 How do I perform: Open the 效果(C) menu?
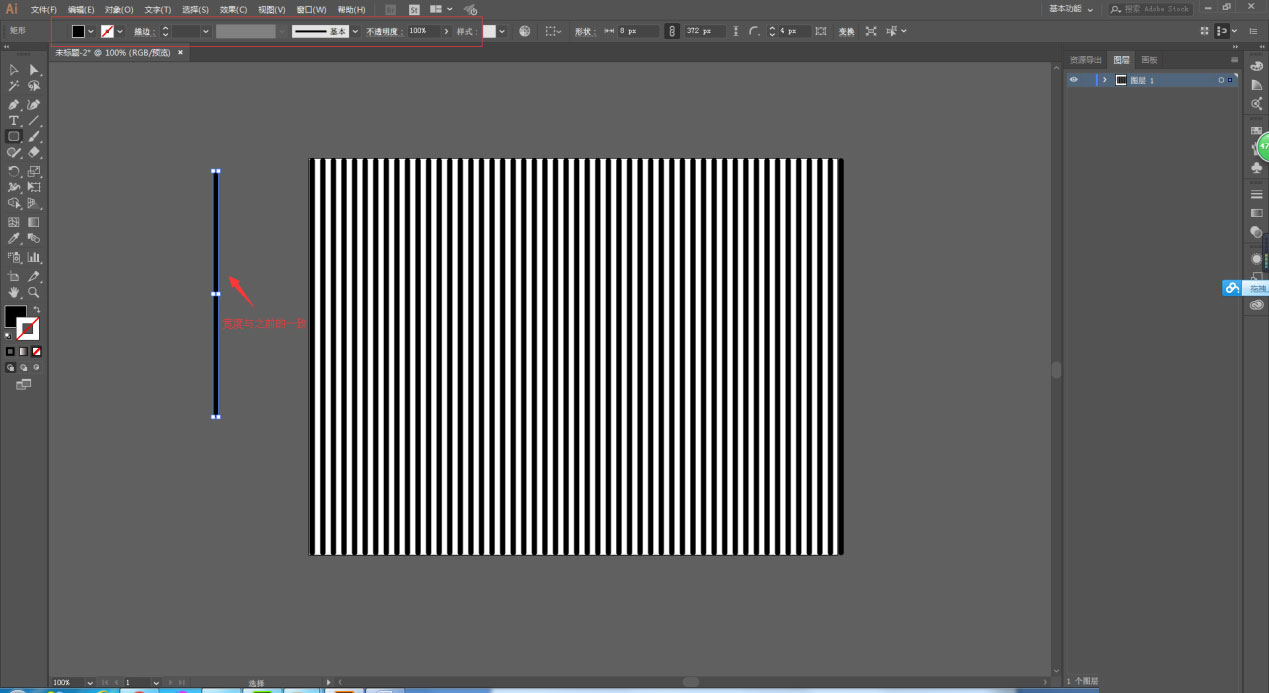tap(233, 9)
